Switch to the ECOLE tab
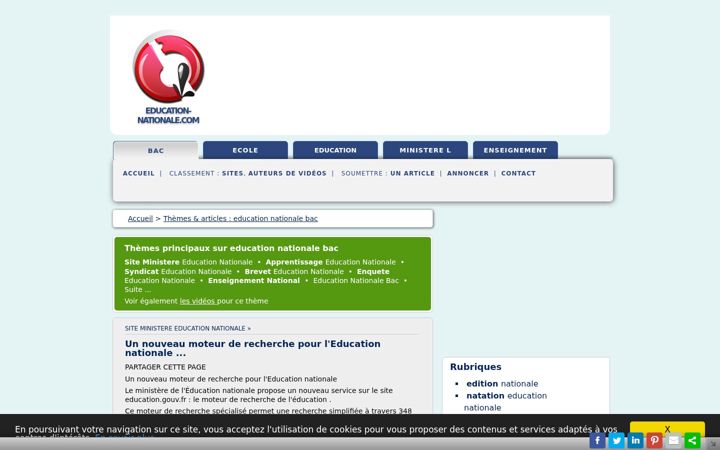Viewport: 720px width, 450px height. point(245,150)
